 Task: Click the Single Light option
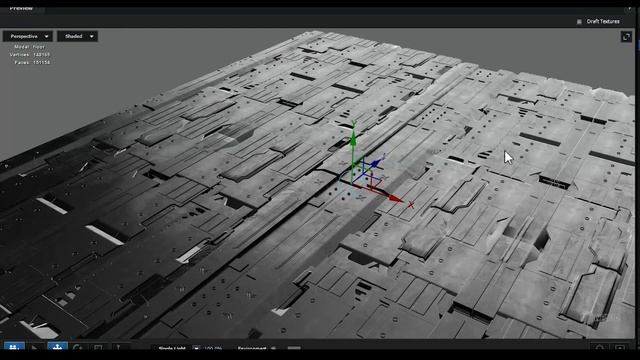point(172,348)
